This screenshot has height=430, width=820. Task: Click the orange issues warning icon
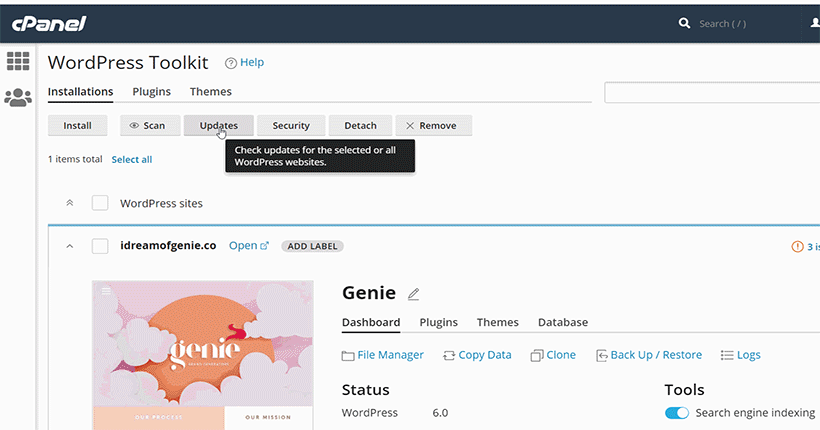tap(798, 246)
